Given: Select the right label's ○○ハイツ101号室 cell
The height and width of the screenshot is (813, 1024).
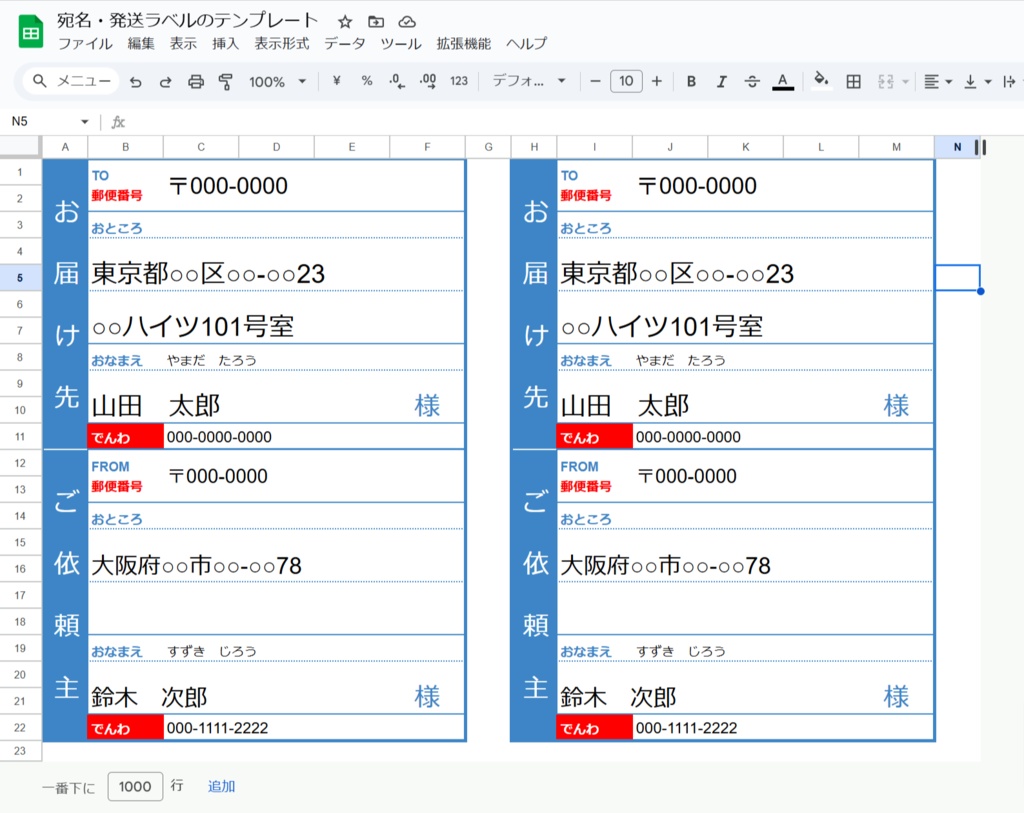Looking at the screenshot, I should point(745,317).
